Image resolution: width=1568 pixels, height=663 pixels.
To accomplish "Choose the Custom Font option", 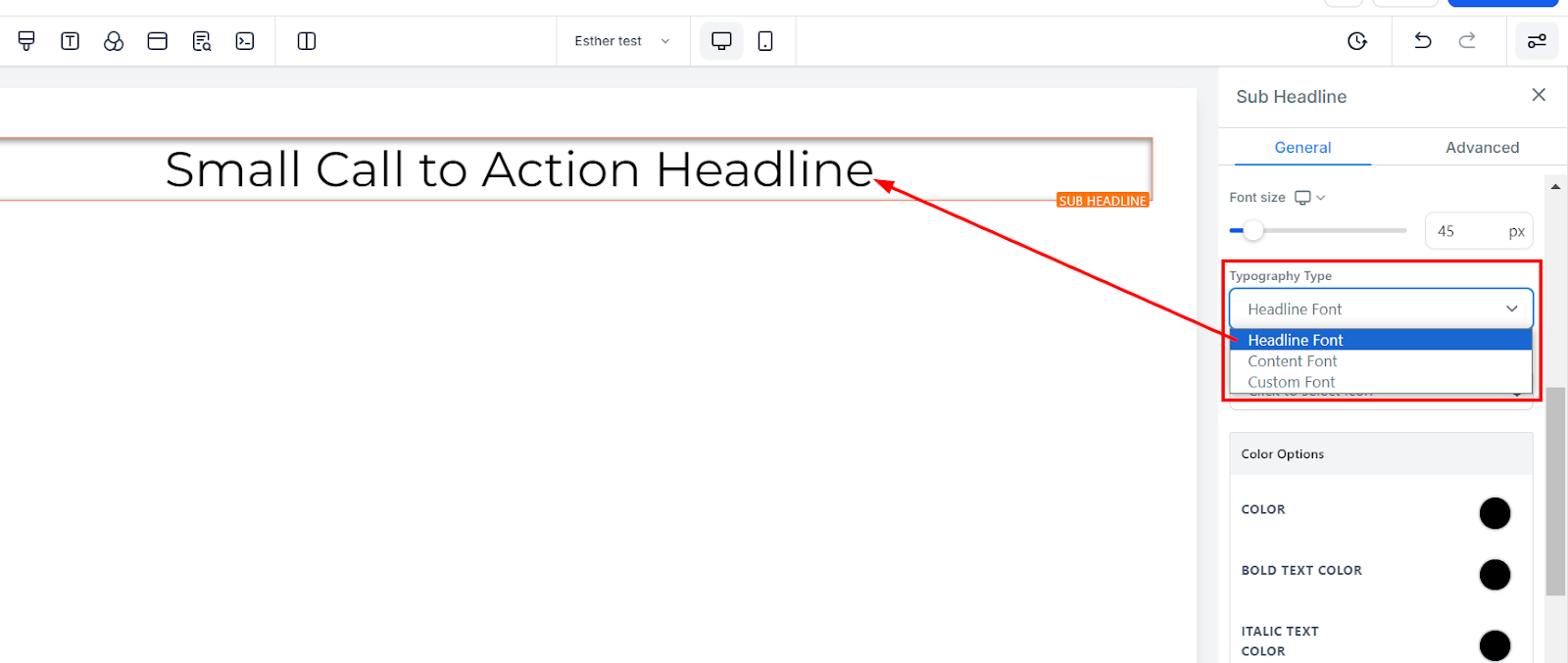I will 1292,382.
